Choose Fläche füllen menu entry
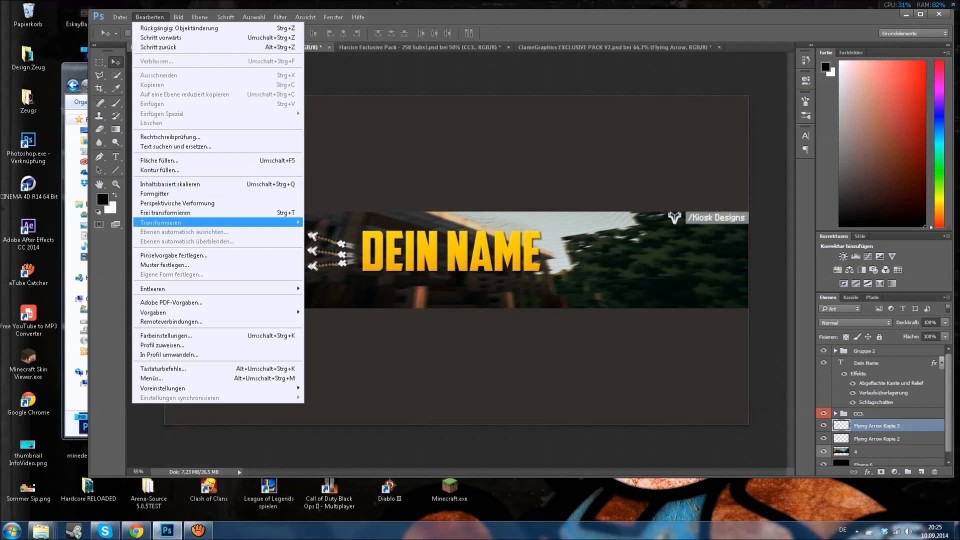The image size is (960, 540). coord(218,160)
